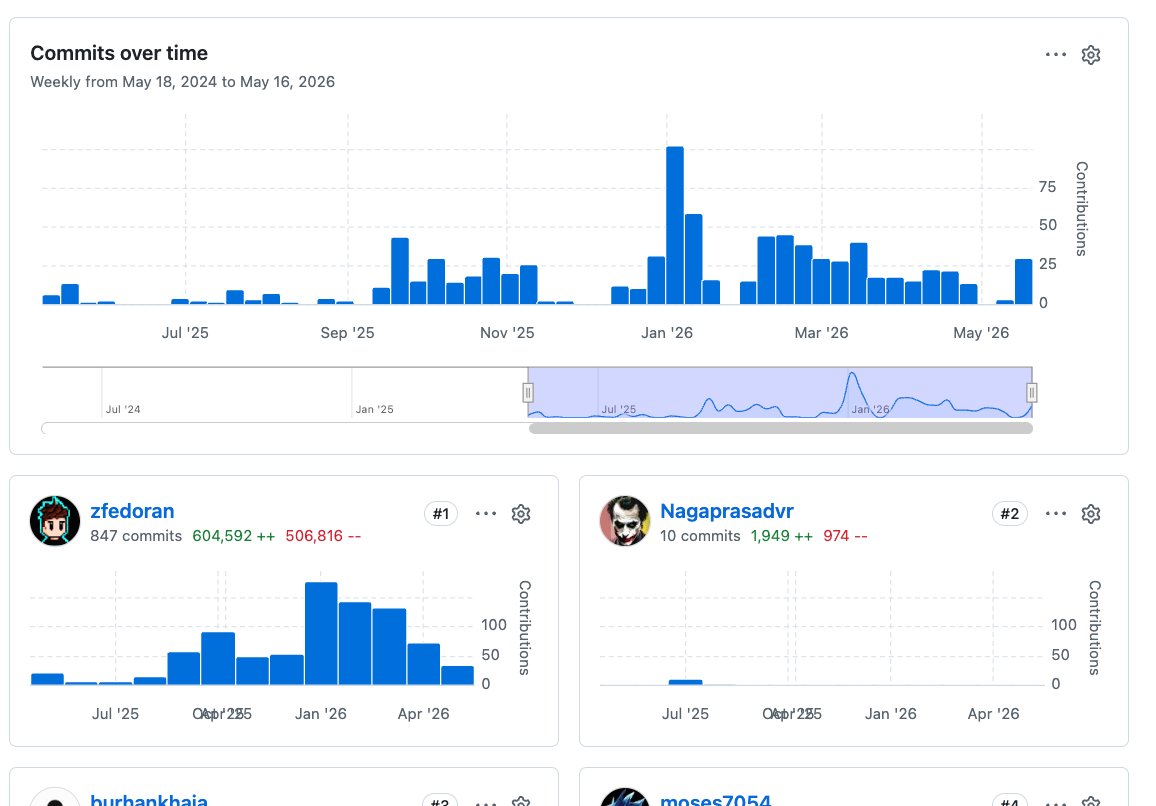The height and width of the screenshot is (806, 1156).
Task: Open Nagaprasadvr contributor profile link
Action: [726, 511]
